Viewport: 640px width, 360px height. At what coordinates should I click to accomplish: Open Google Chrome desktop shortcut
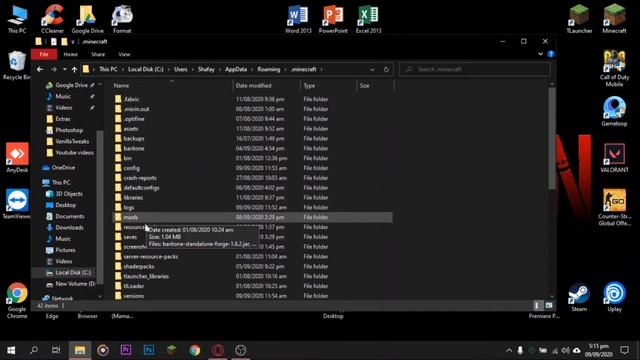click(17, 300)
